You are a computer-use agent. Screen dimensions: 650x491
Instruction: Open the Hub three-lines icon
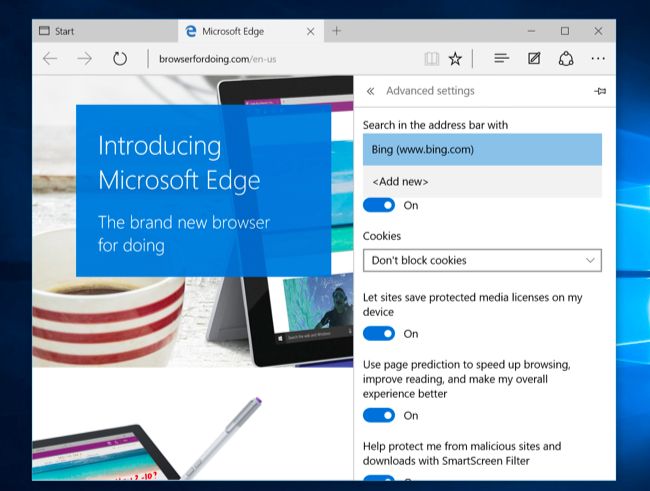click(x=502, y=58)
